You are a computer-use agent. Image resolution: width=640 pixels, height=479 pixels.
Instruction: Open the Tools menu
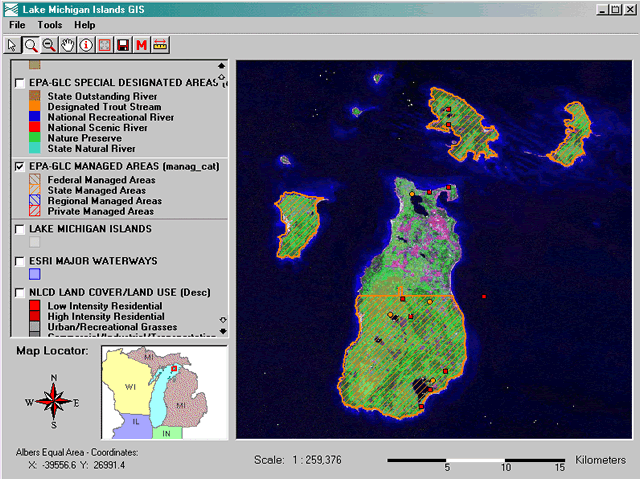coord(50,25)
